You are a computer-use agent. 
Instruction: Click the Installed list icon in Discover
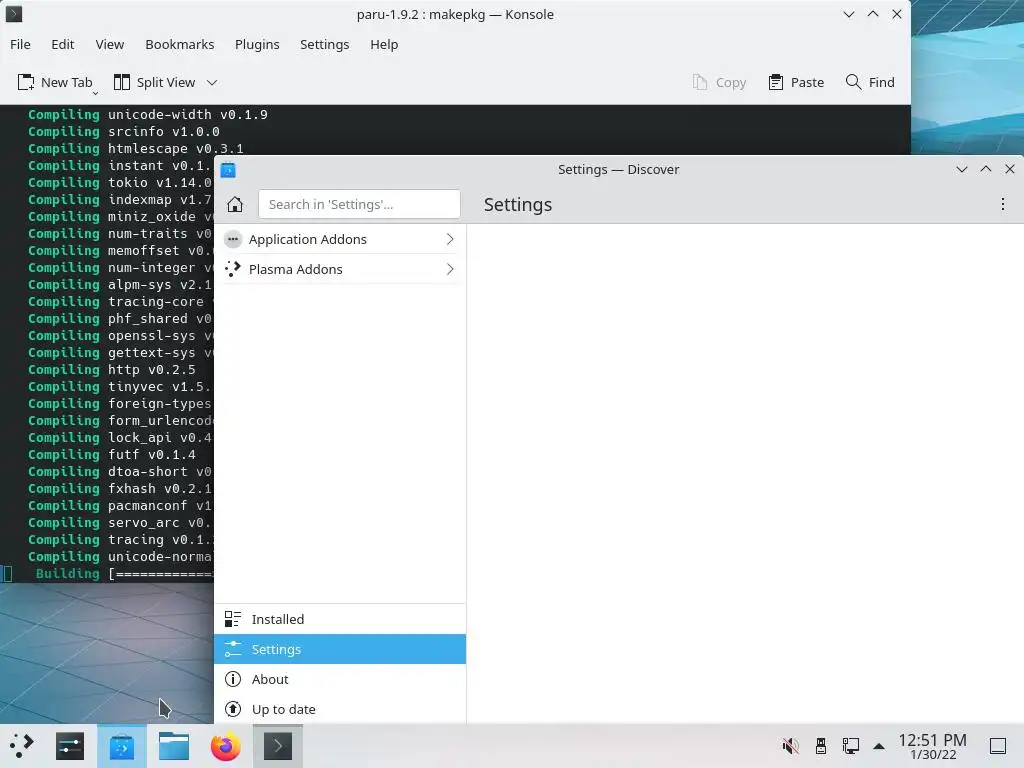[x=233, y=619]
